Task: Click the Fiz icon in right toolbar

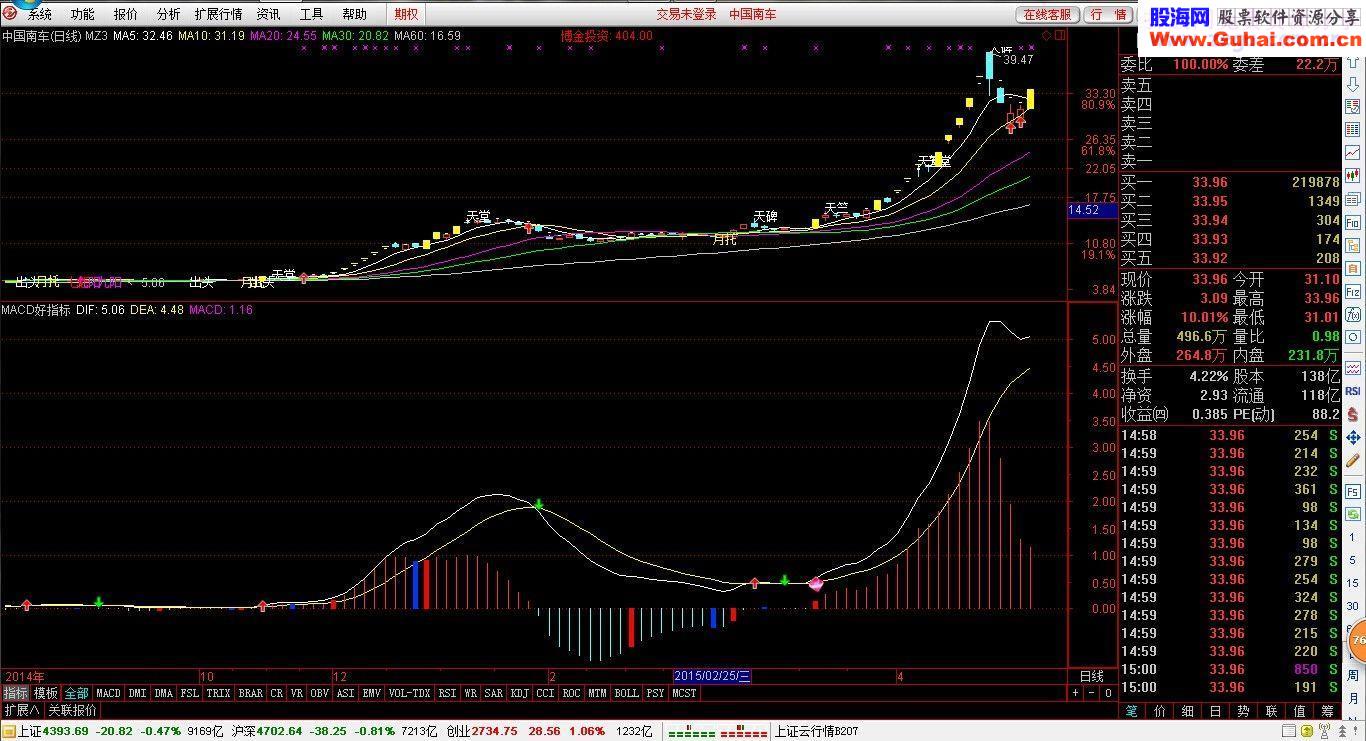Action: coord(1353,292)
